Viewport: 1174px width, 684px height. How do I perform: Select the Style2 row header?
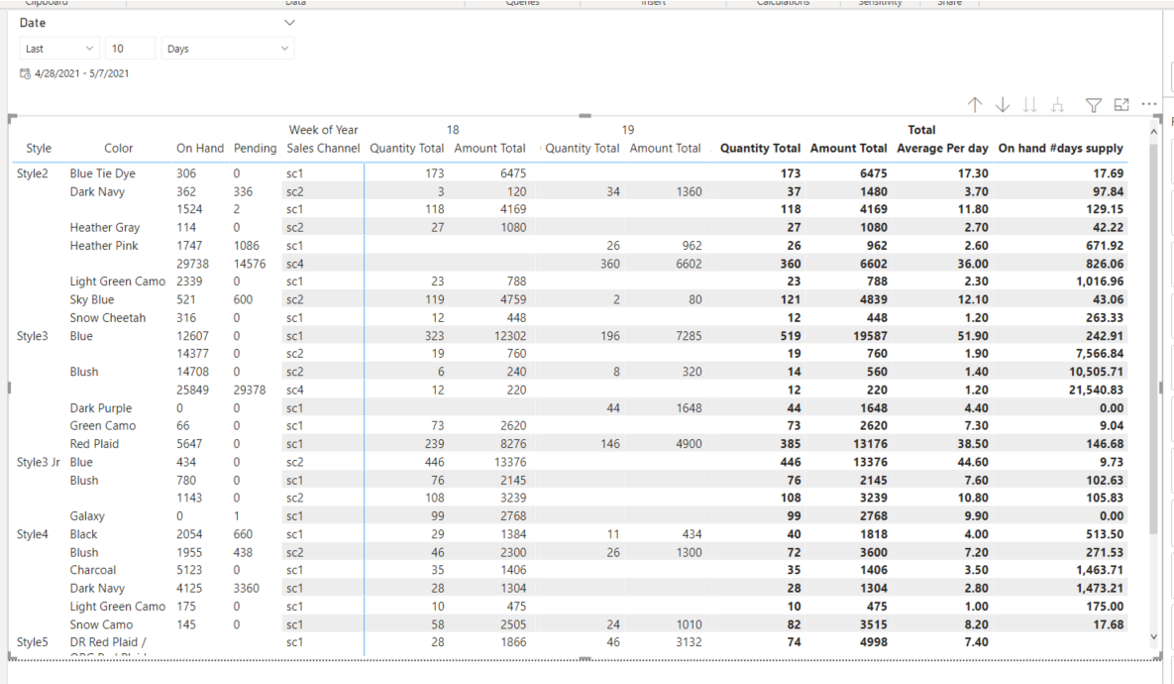(x=32, y=173)
